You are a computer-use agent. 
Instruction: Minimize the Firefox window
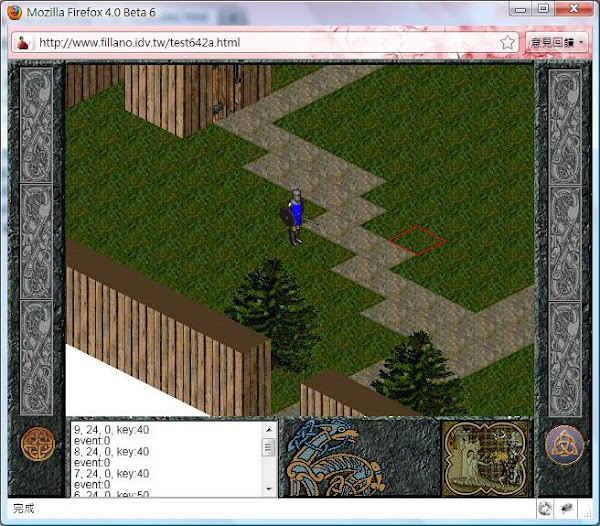[x=520, y=9]
